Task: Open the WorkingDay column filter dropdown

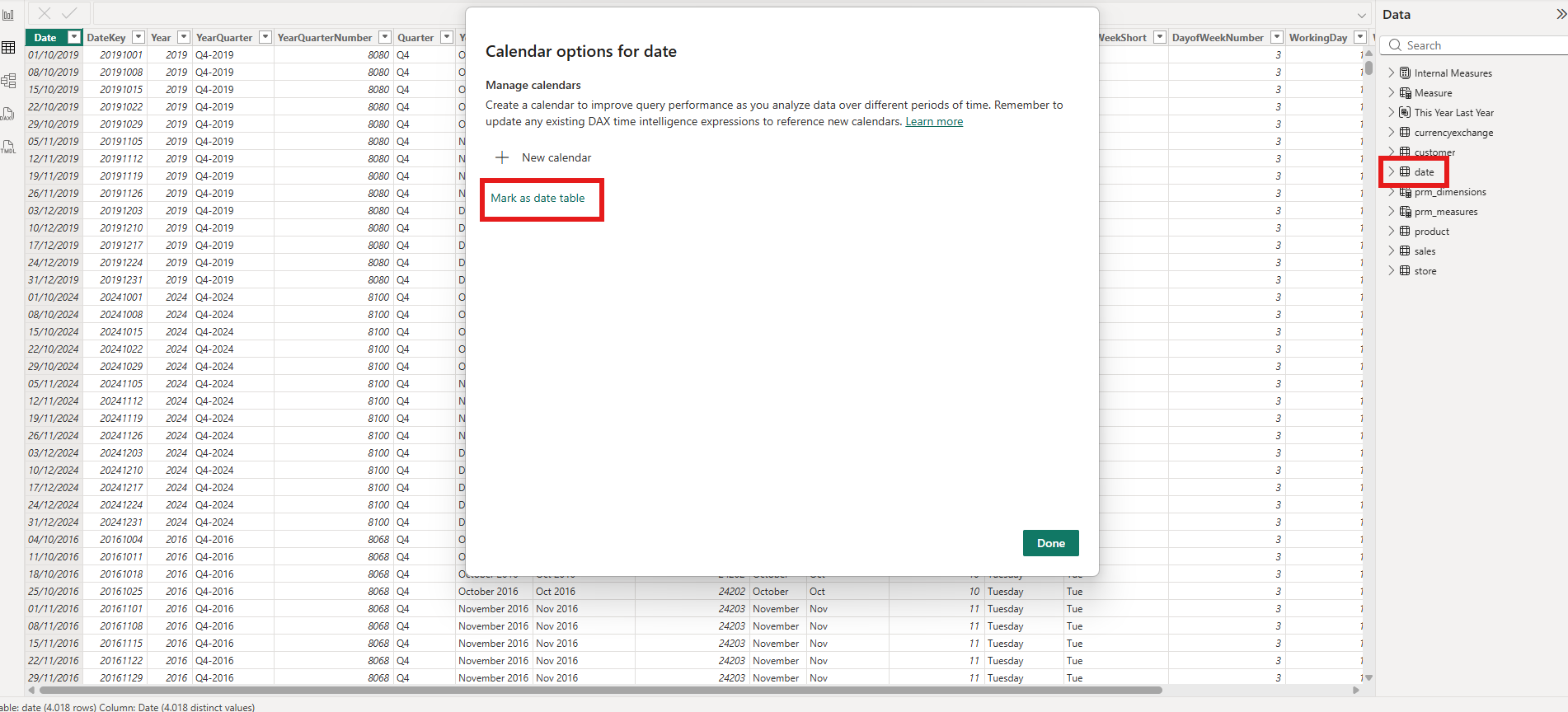Action: coord(1360,37)
